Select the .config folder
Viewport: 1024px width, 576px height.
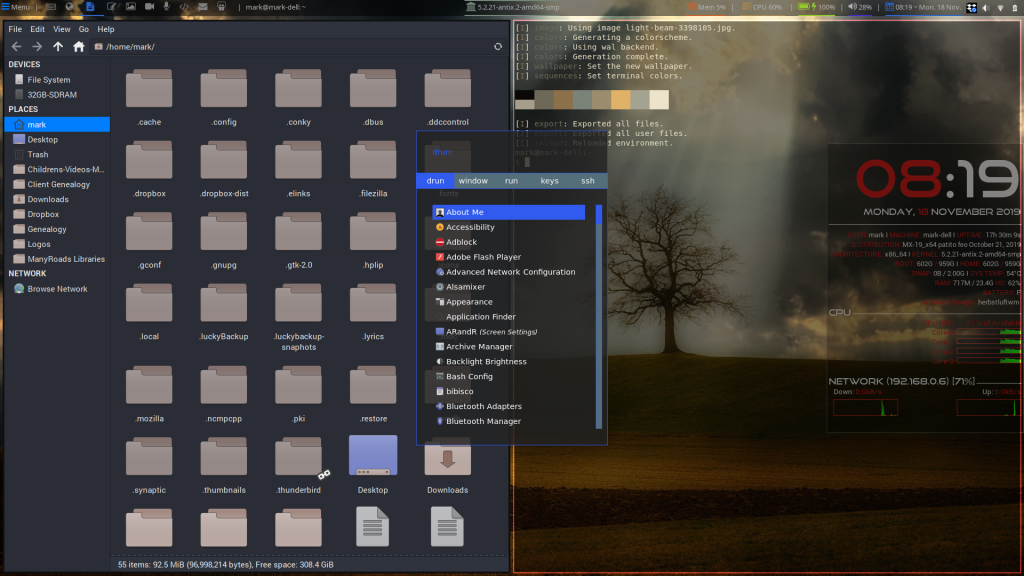point(223,97)
